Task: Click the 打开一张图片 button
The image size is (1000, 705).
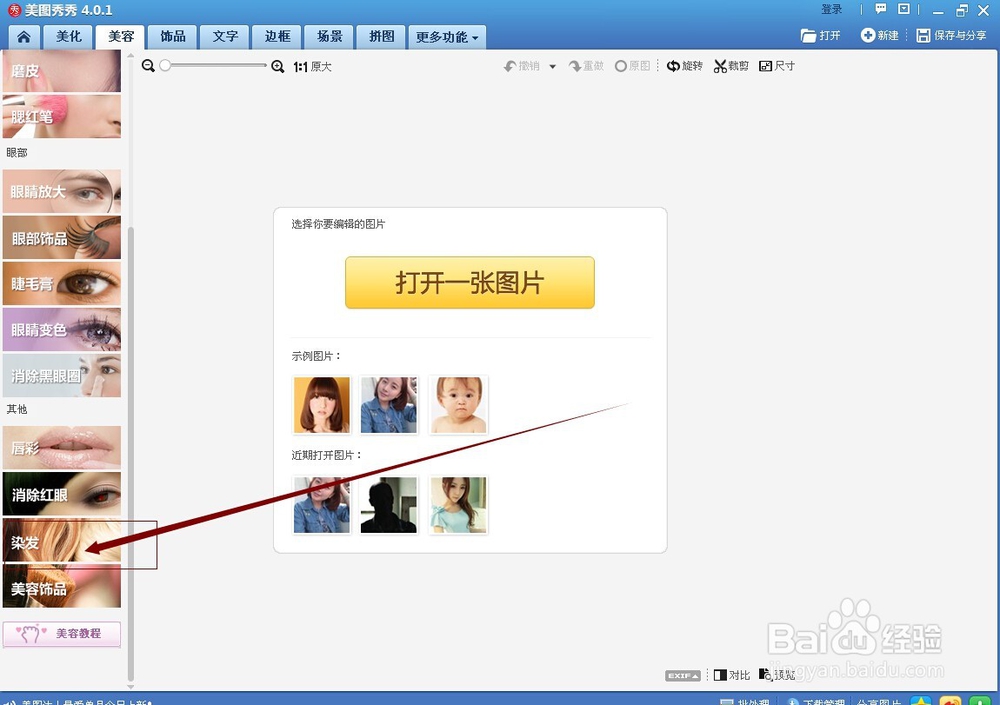Action: (469, 283)
